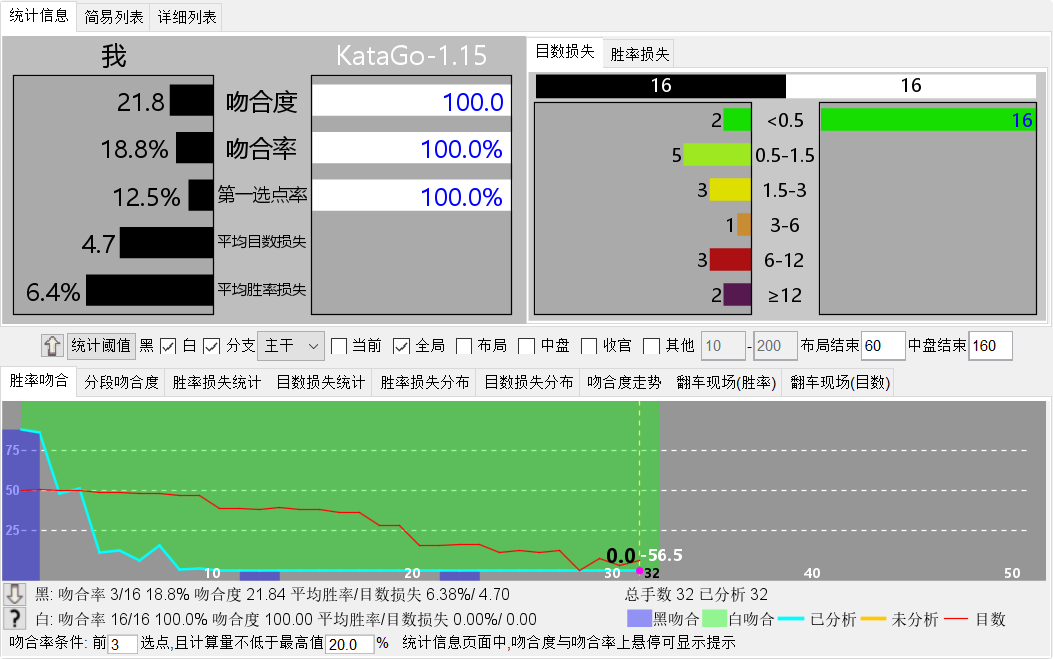Screen dimensions: 1053x659
Task: Click the down-arrow icon beside 黑 吻合率
Action: [x=15, y=594]
